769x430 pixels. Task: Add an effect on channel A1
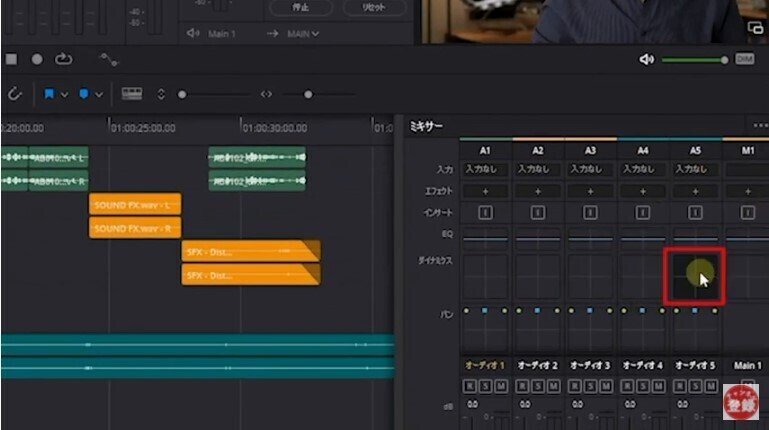tap(485, 191)
